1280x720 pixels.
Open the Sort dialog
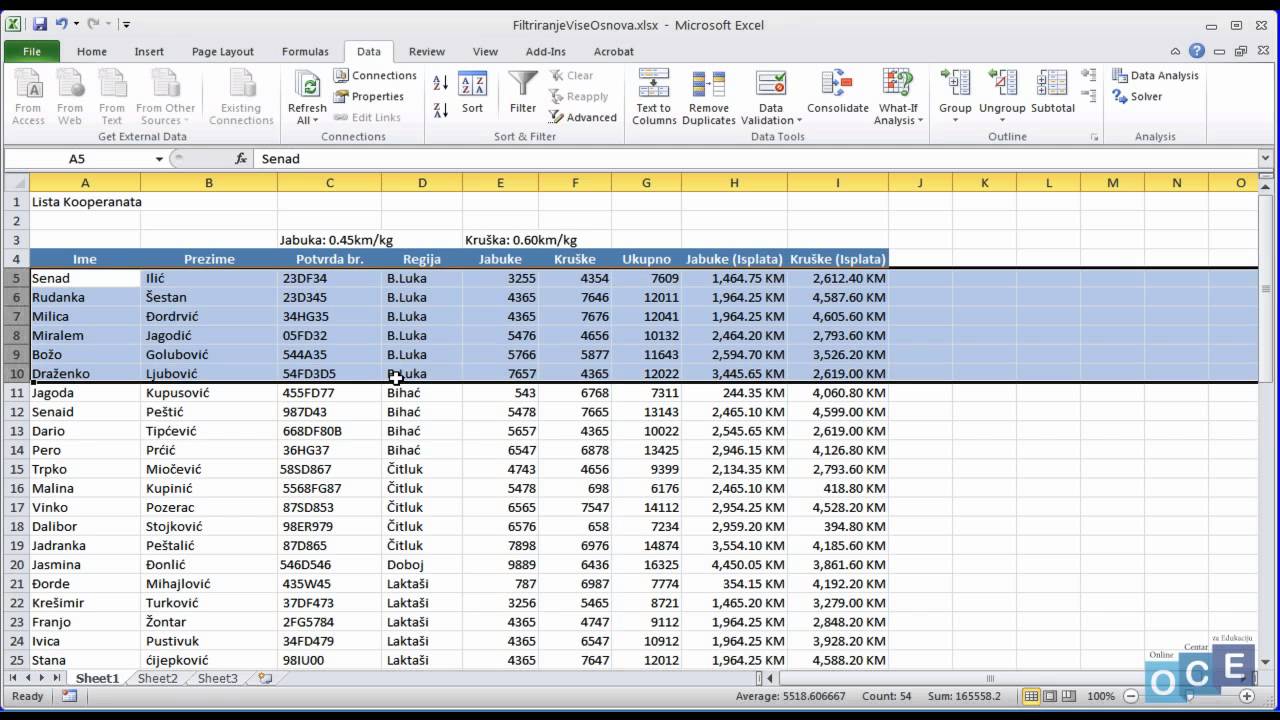(472, 92)
